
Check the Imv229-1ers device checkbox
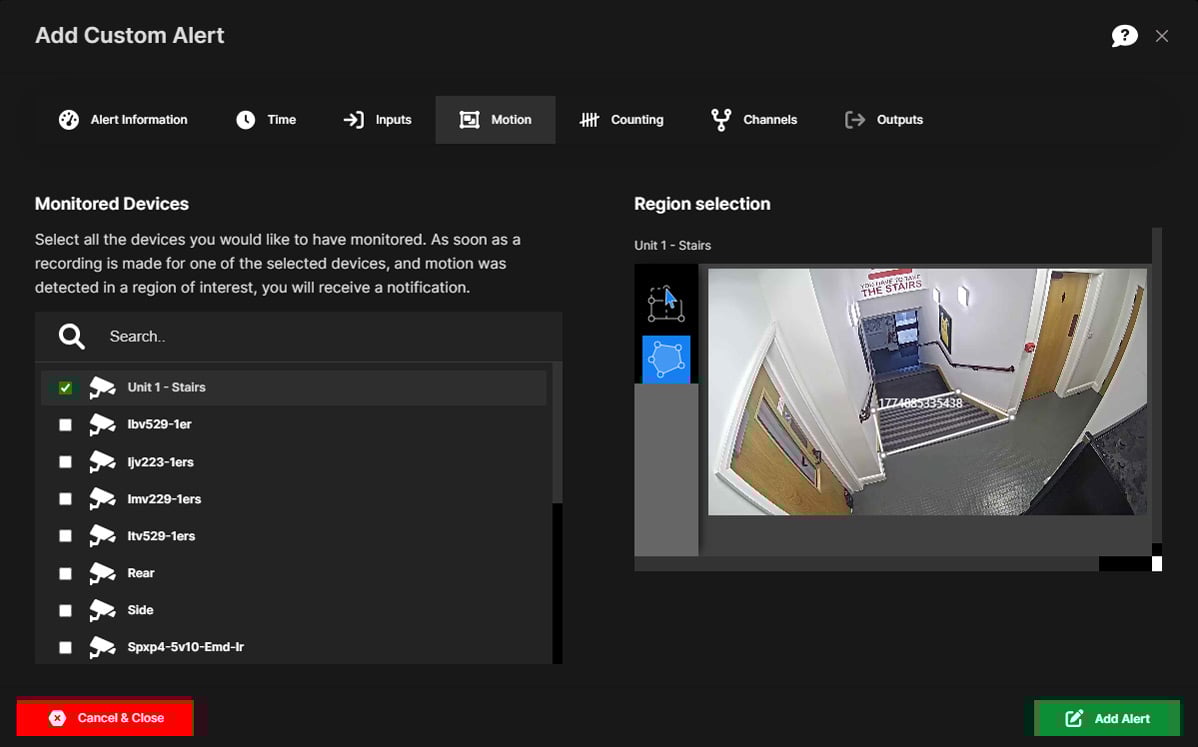[x=66, y=499]
